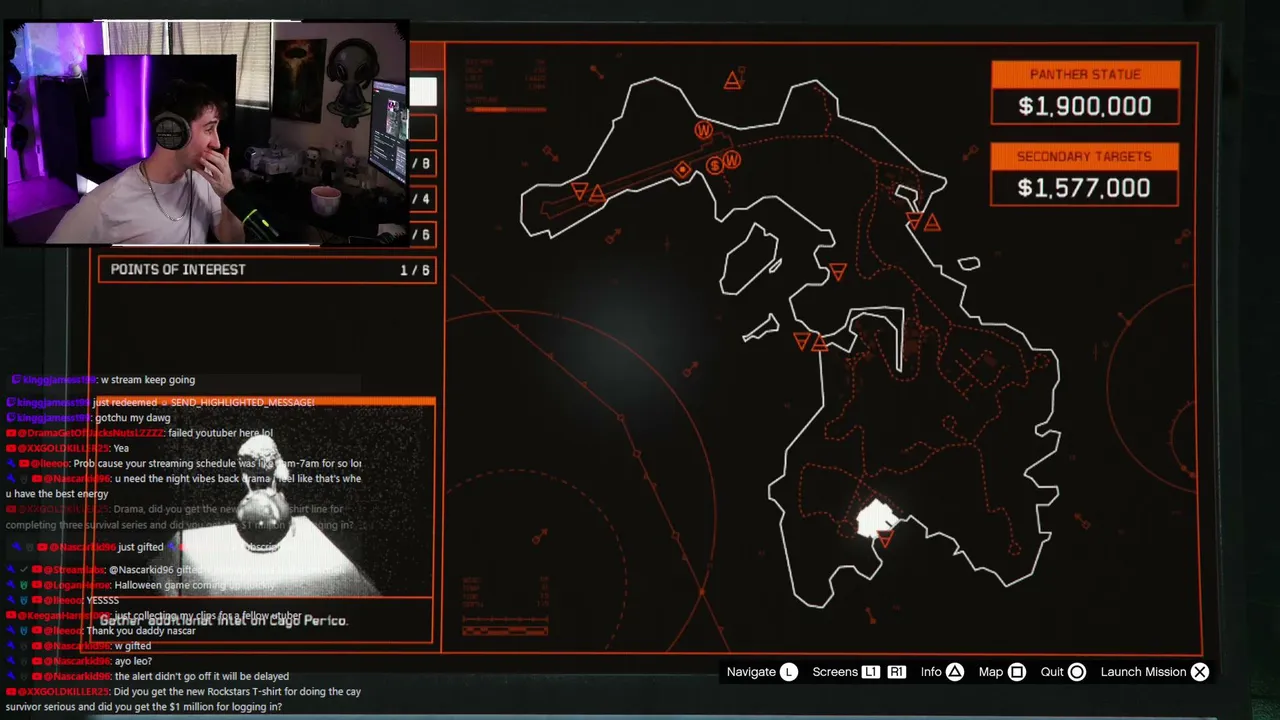Screen dimensions: 1280x720
Task: Click the L1 screens button
Action: [x=871, y=672]
